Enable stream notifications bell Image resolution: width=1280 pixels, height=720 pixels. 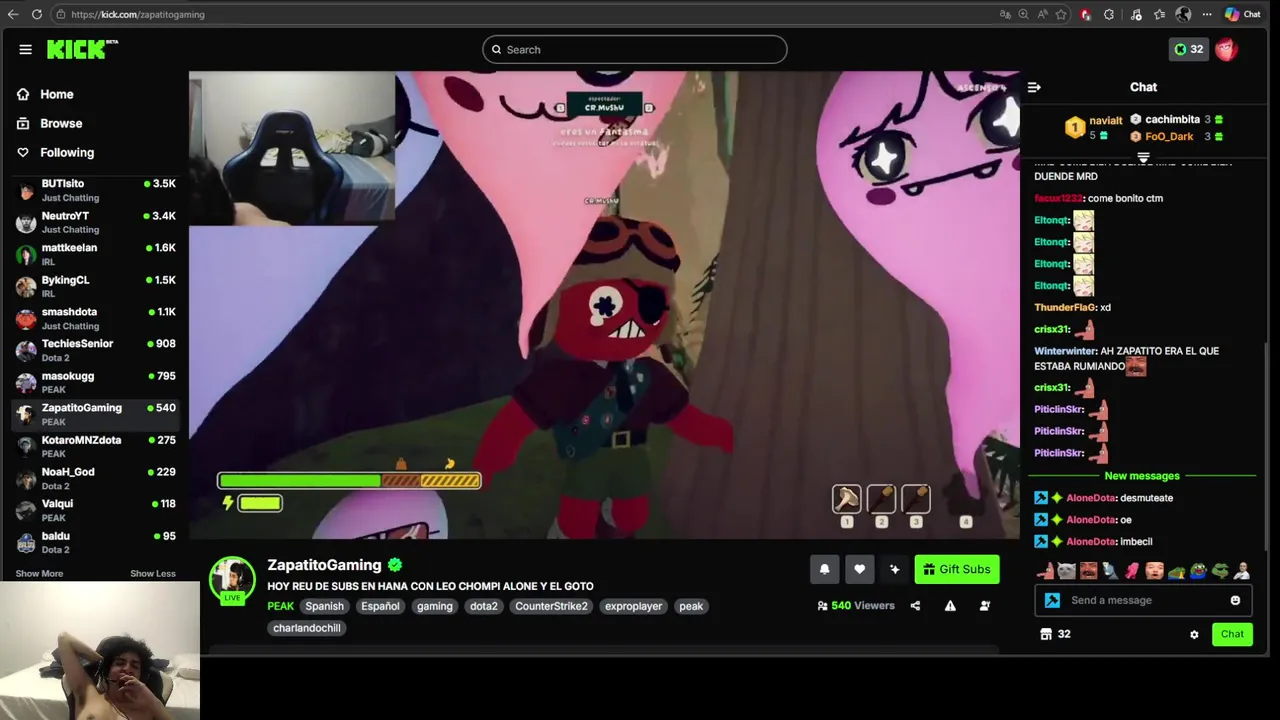(824, 569)
